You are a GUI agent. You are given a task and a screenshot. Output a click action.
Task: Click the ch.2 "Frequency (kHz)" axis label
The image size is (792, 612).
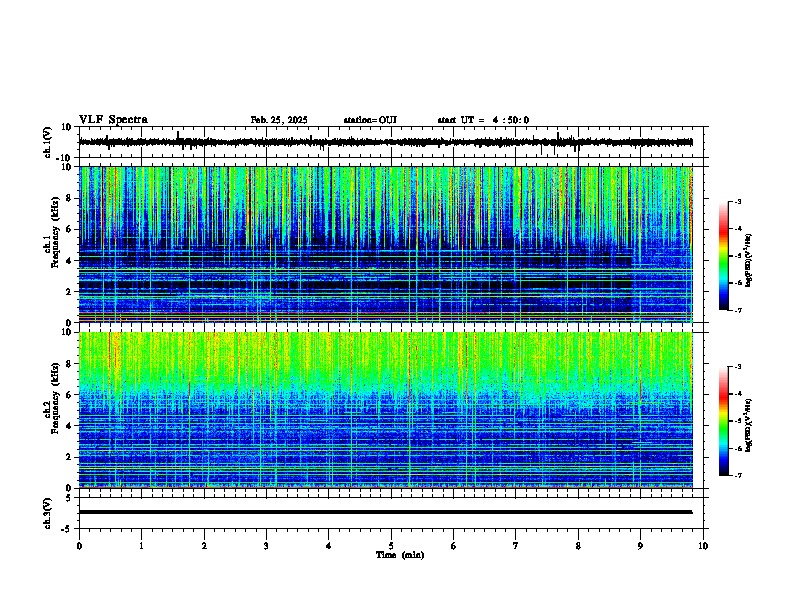[x=55, y=398]
